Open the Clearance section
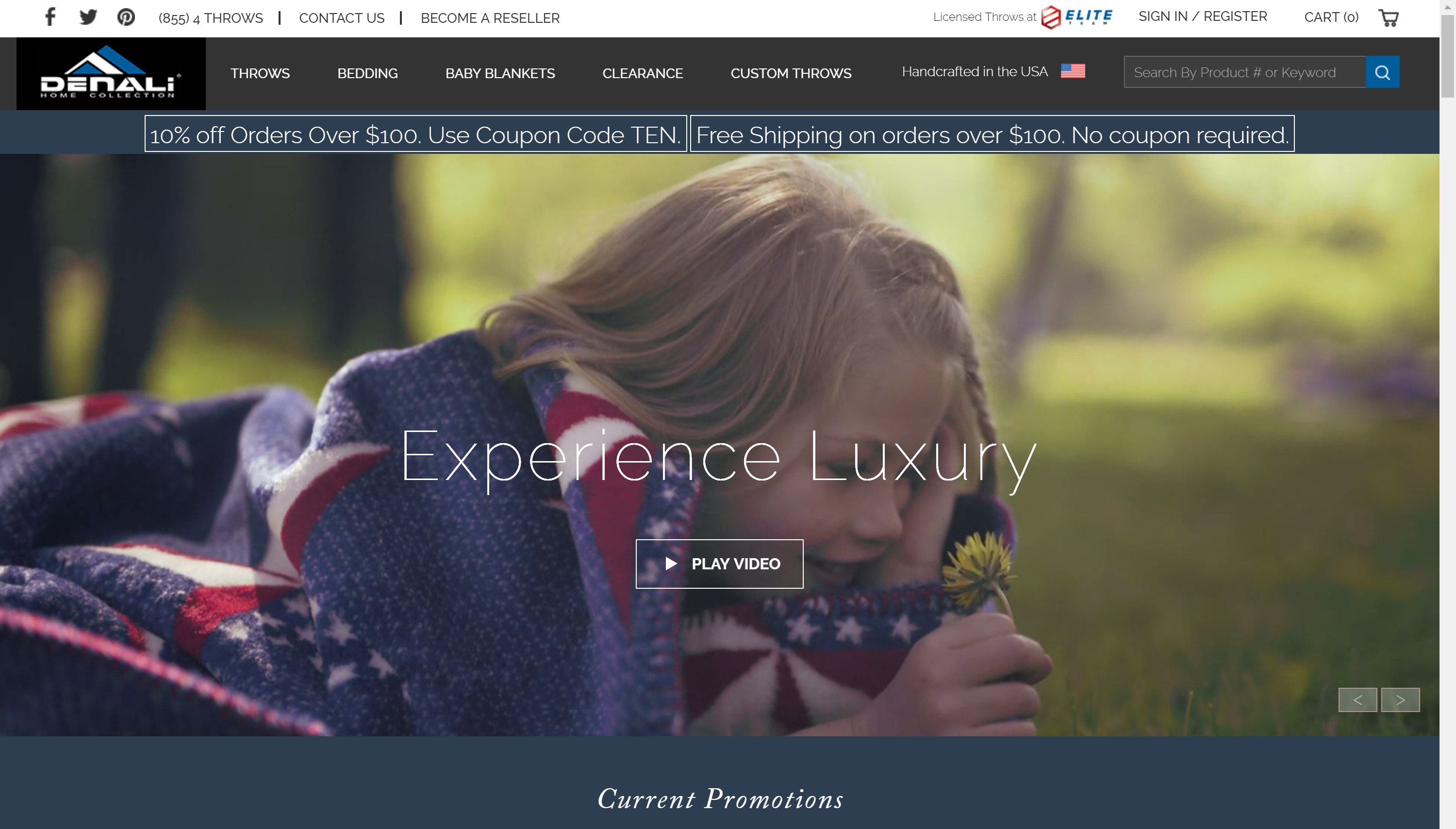This screenshot has width=1456, height=829. pos(642,73)
